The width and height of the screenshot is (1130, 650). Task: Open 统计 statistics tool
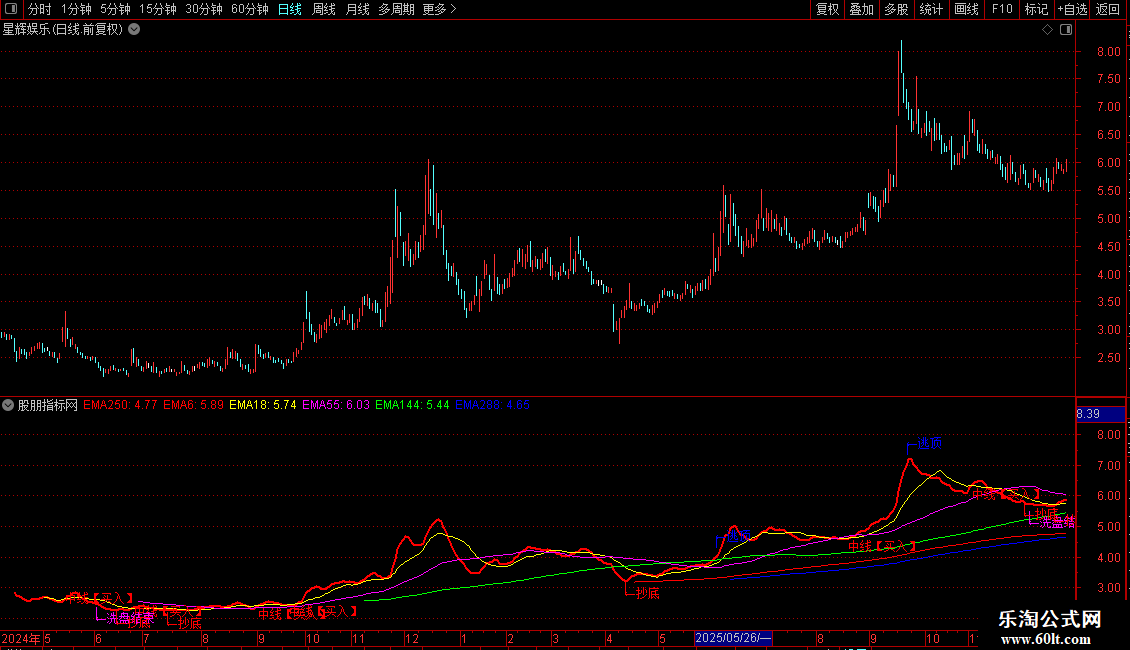pos(931,9)
